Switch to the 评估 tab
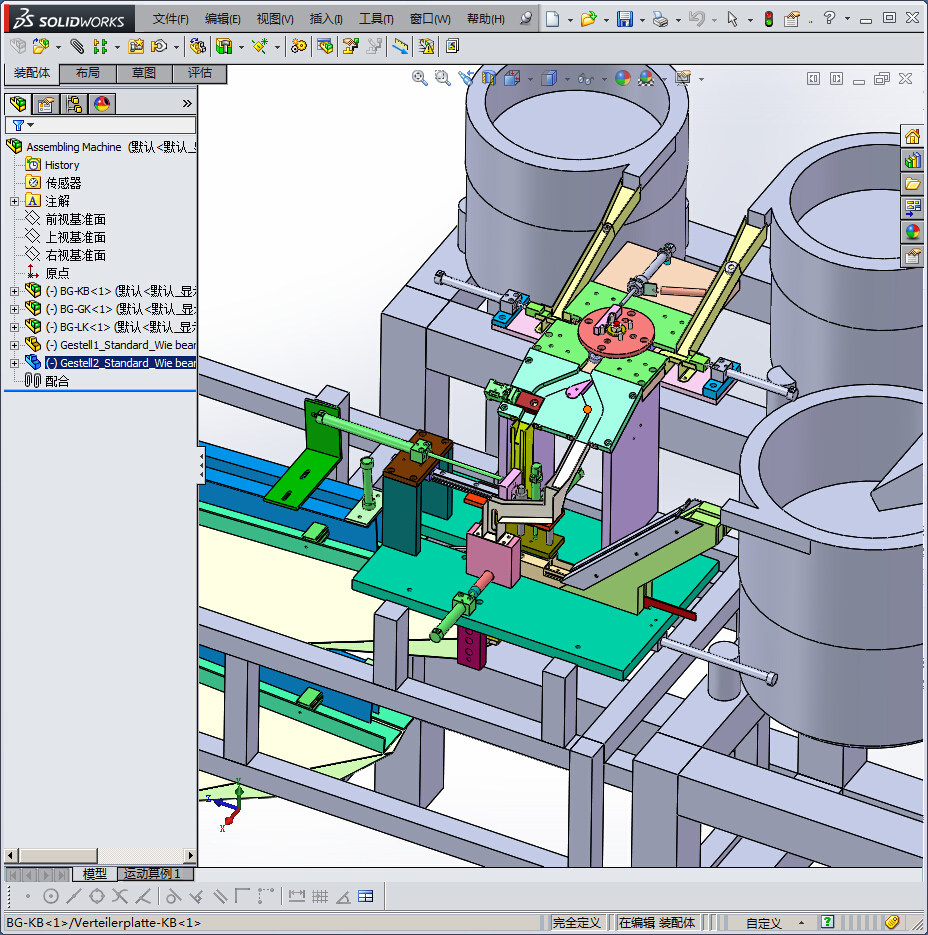The height and width of the screenshot is (935, 928). pos(199,73)
